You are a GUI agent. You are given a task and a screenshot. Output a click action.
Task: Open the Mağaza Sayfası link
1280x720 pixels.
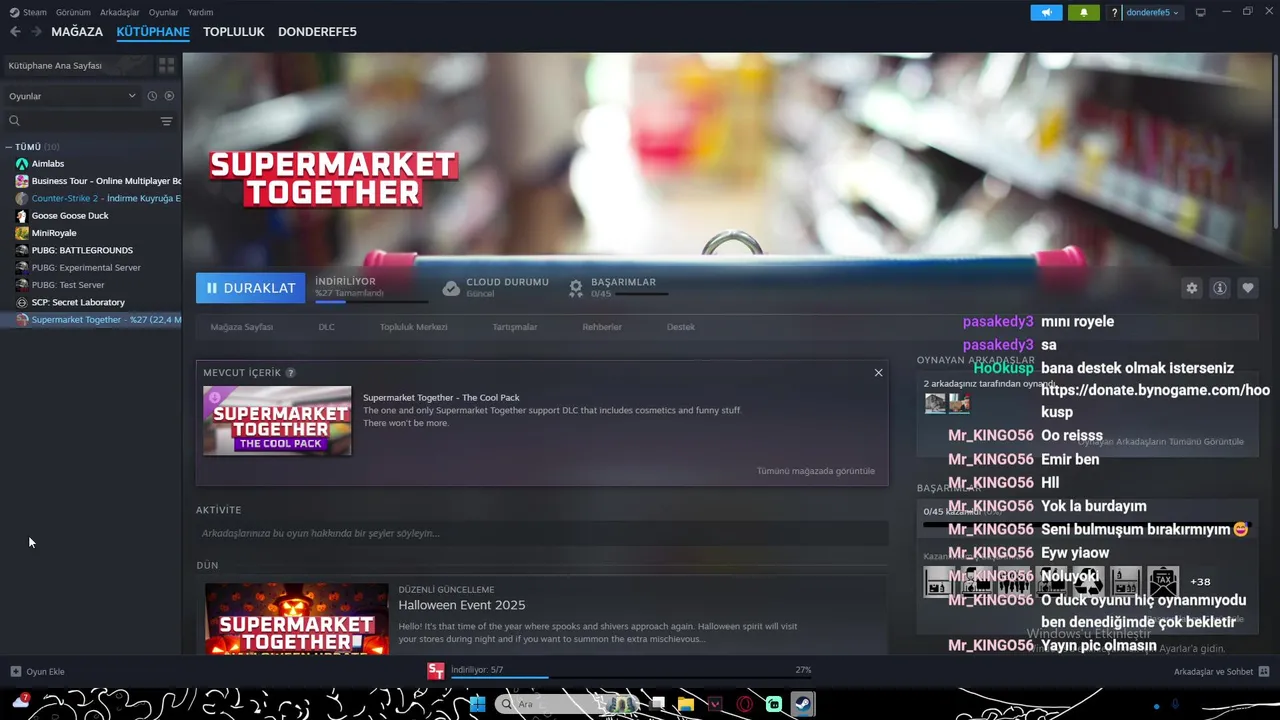242,327
